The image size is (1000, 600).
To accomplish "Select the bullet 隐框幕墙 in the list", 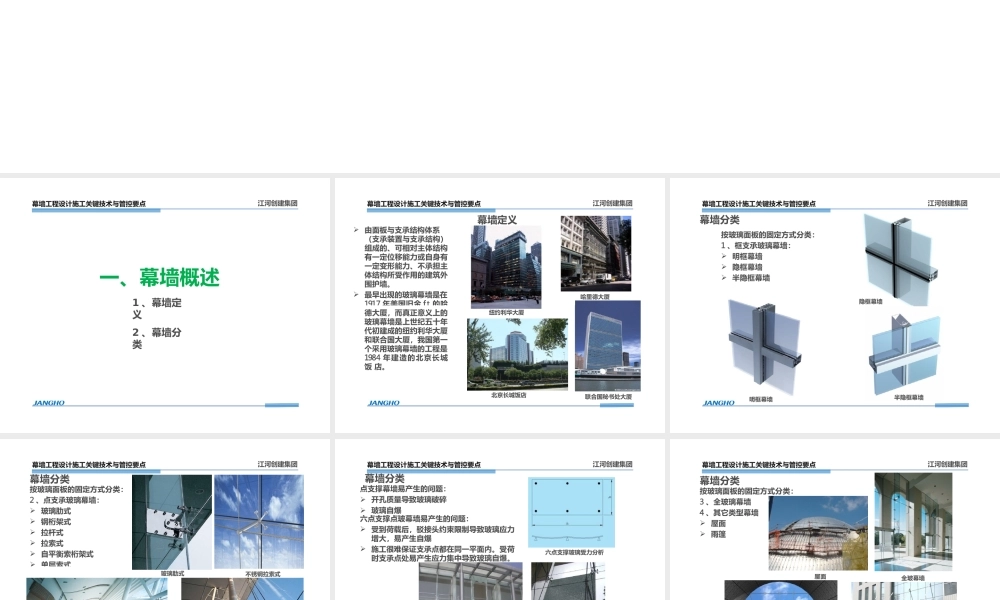I will coord(747,267).
